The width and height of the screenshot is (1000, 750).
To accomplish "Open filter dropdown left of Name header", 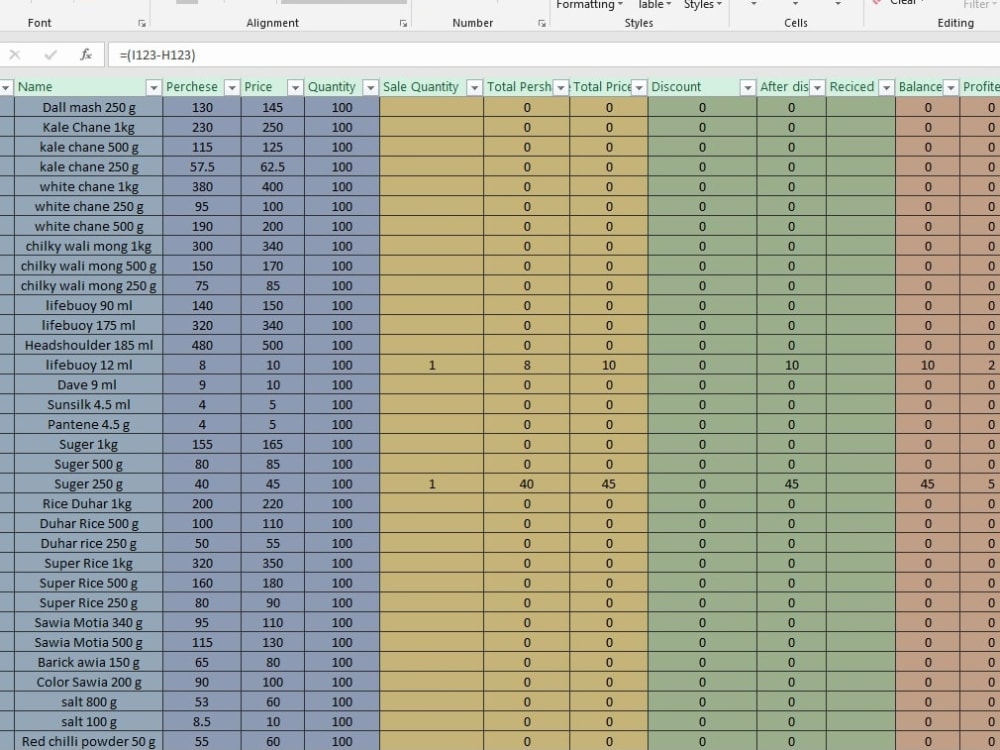I will [6, 87].
